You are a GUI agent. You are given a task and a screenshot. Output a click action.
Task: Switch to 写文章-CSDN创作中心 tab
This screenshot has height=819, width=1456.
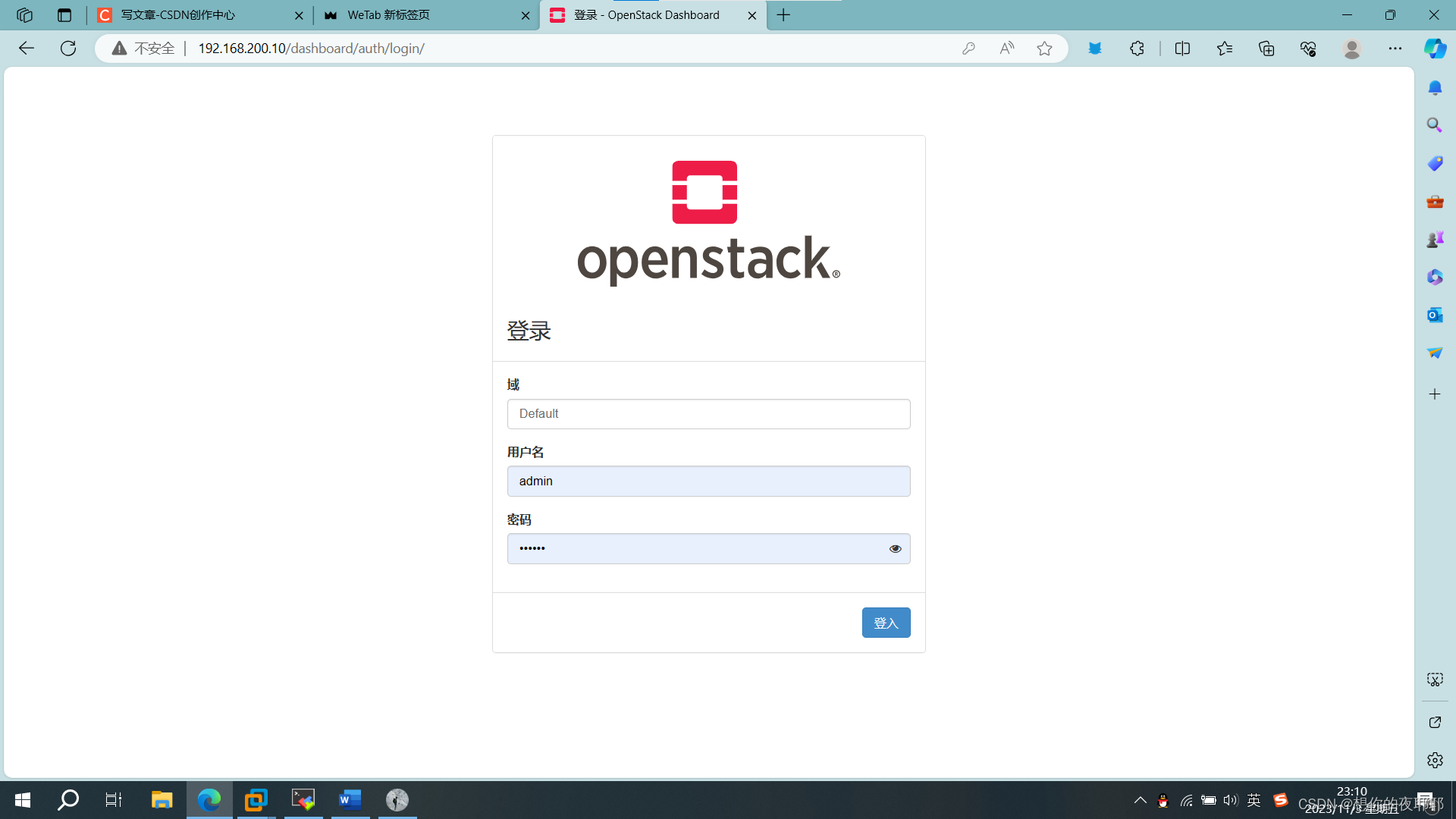tap(200, 15)
